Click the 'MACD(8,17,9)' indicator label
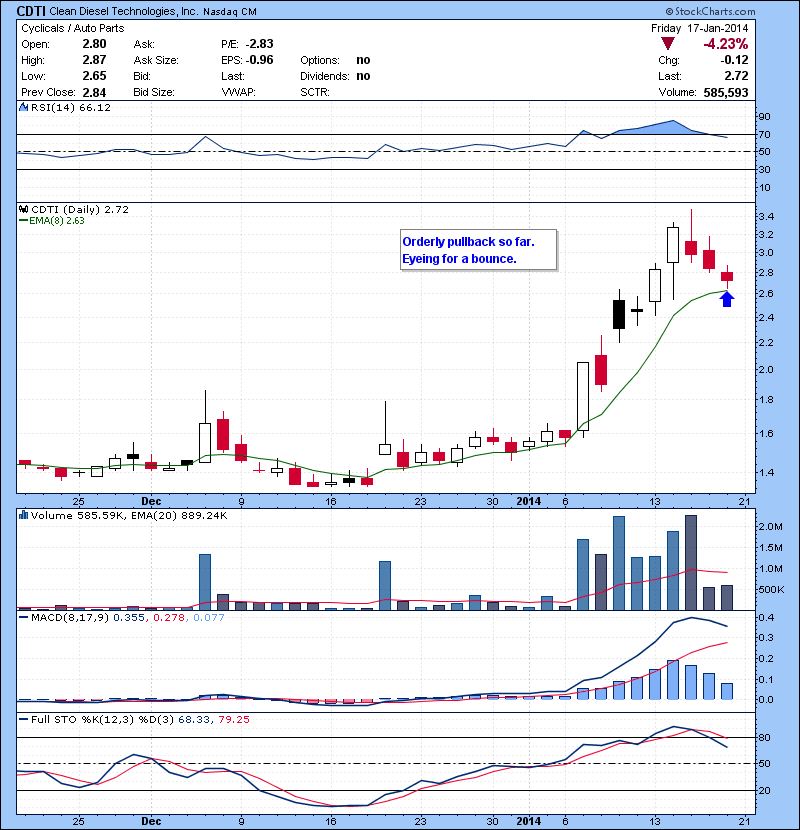This screenshot has width=800, height=830. pyautogui.click(x=70, y=618)
